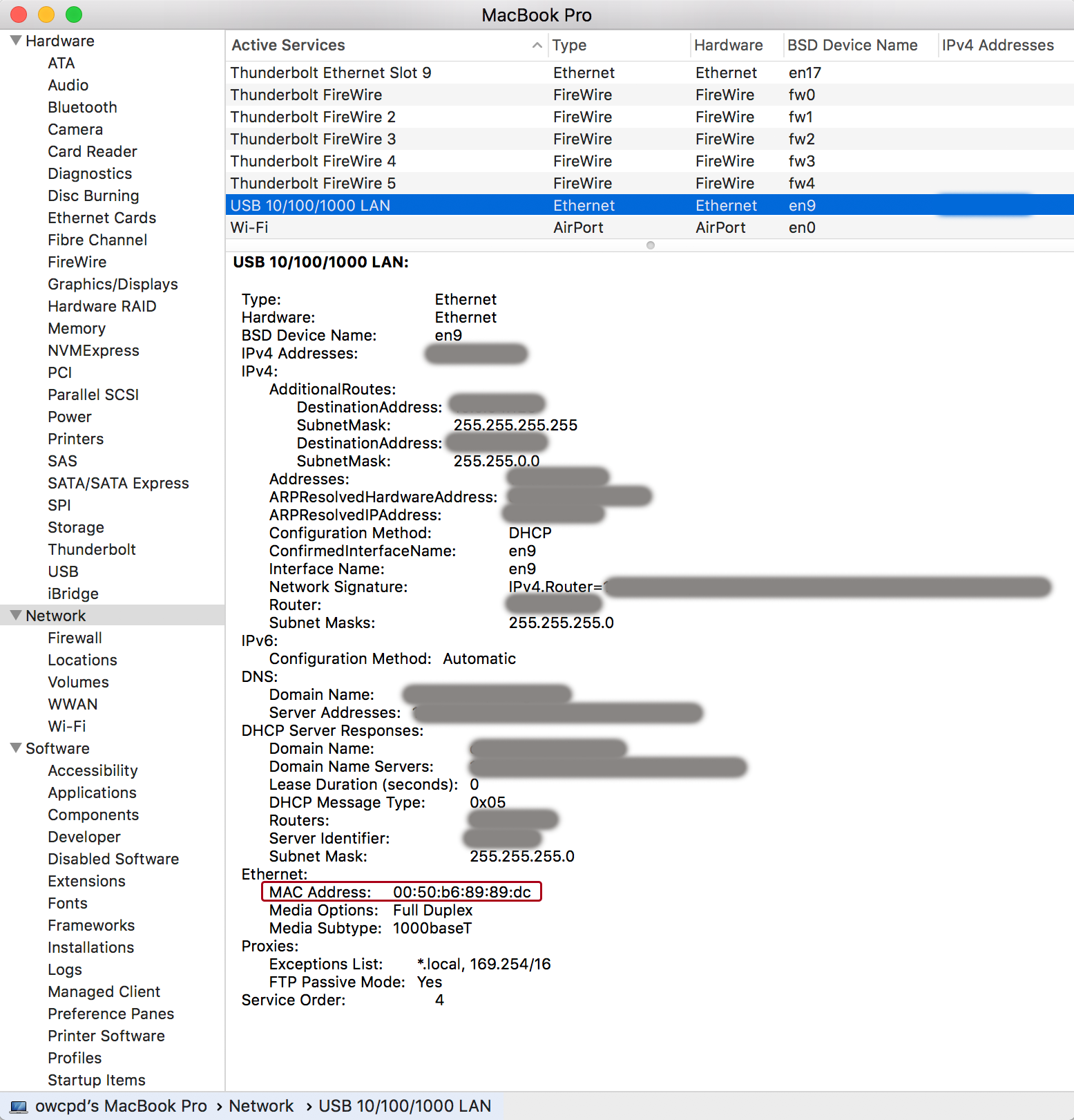Collapse the Hardware section triangle

(15, 41)
